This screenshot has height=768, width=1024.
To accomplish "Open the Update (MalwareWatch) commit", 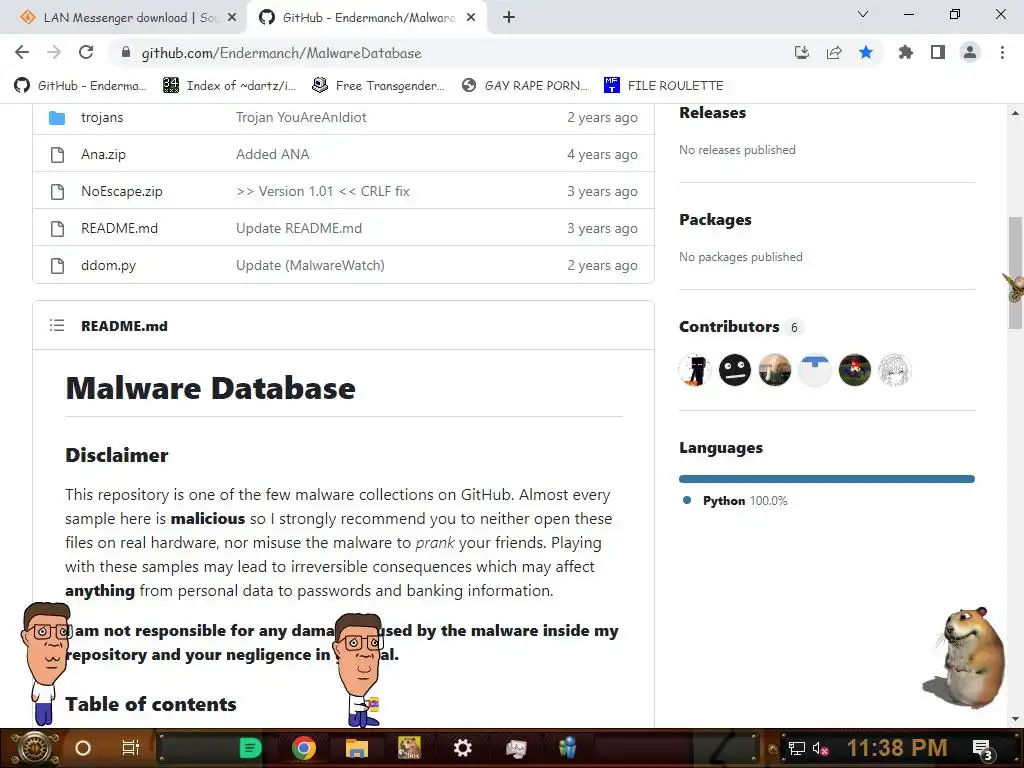I will coord(310,266).
